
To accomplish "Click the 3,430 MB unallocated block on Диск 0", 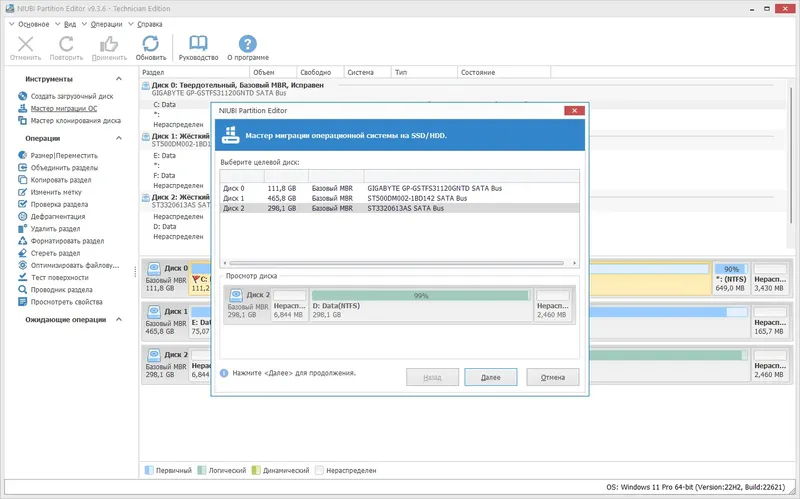I will tap(769, 278).
